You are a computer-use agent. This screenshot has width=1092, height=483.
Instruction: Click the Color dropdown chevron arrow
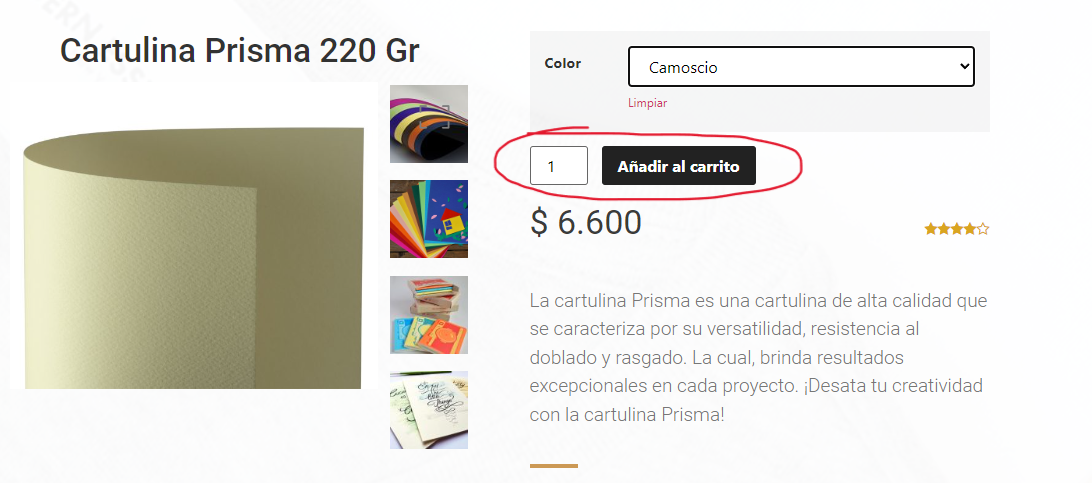click(964, 67)
